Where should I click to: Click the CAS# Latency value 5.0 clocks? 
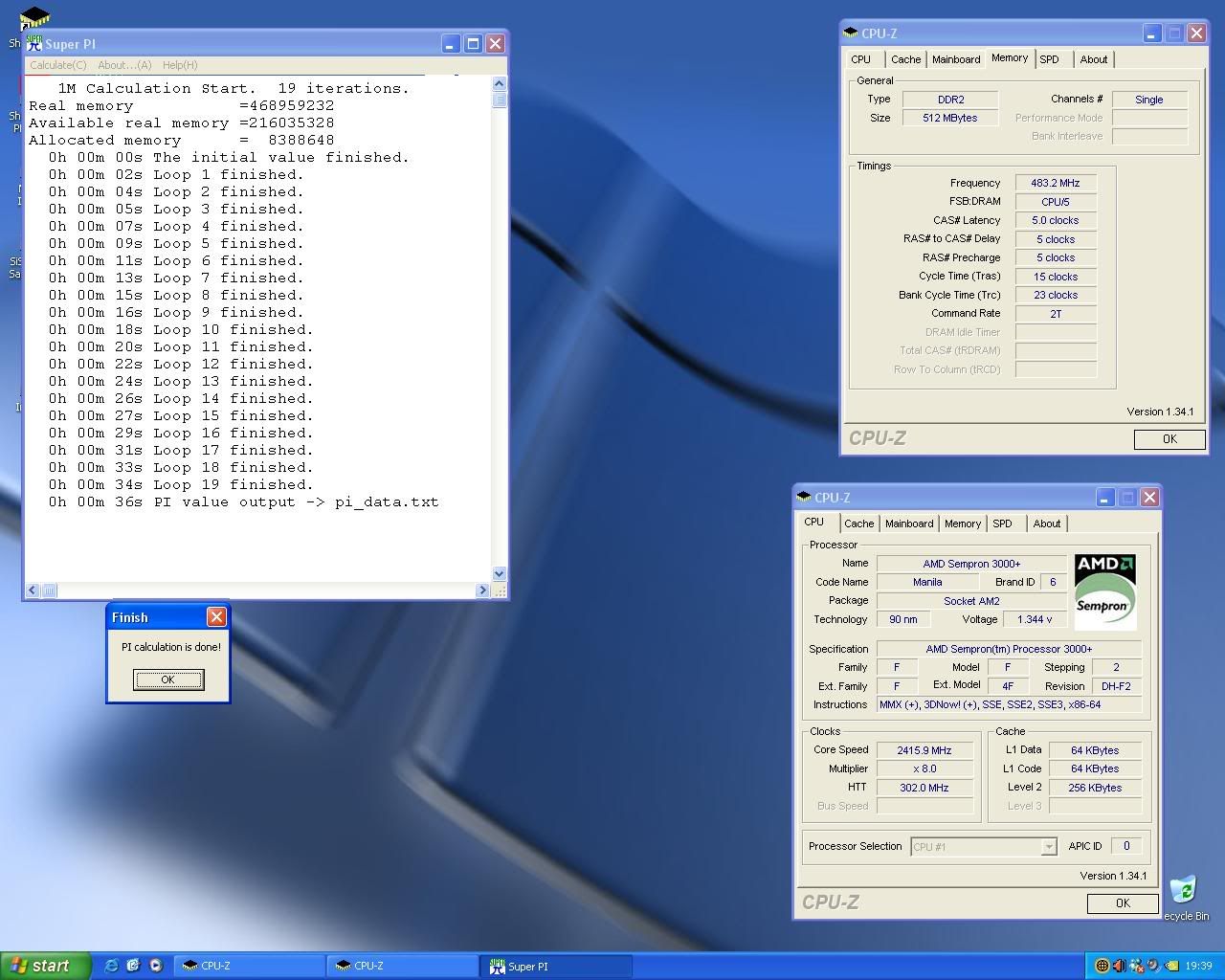[x=1056, y=220]
